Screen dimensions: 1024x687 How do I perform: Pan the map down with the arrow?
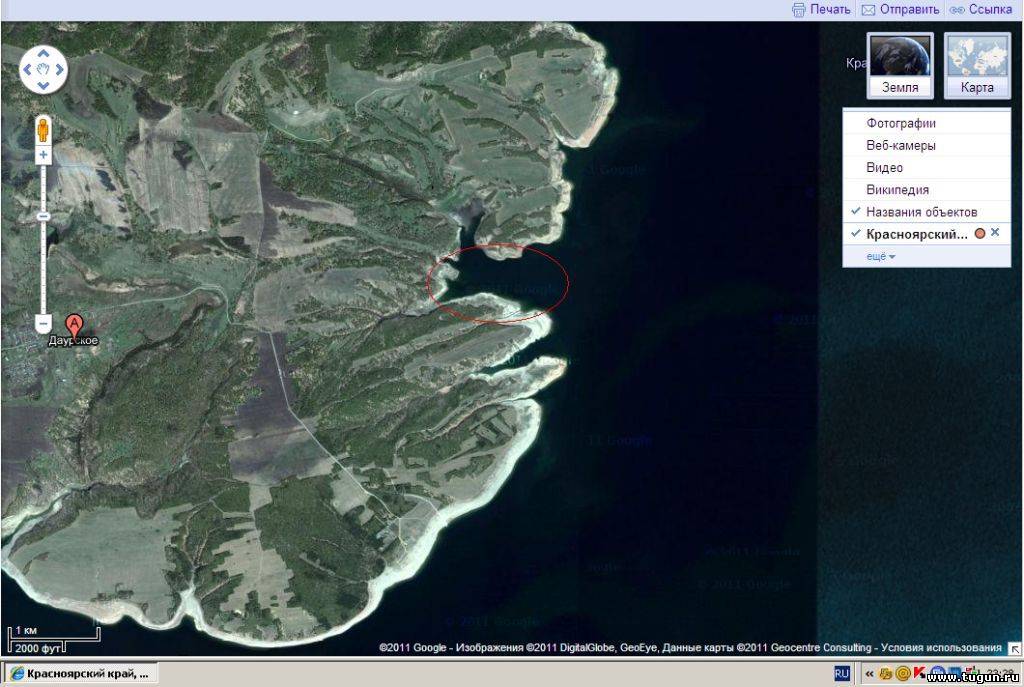(43, 85)
